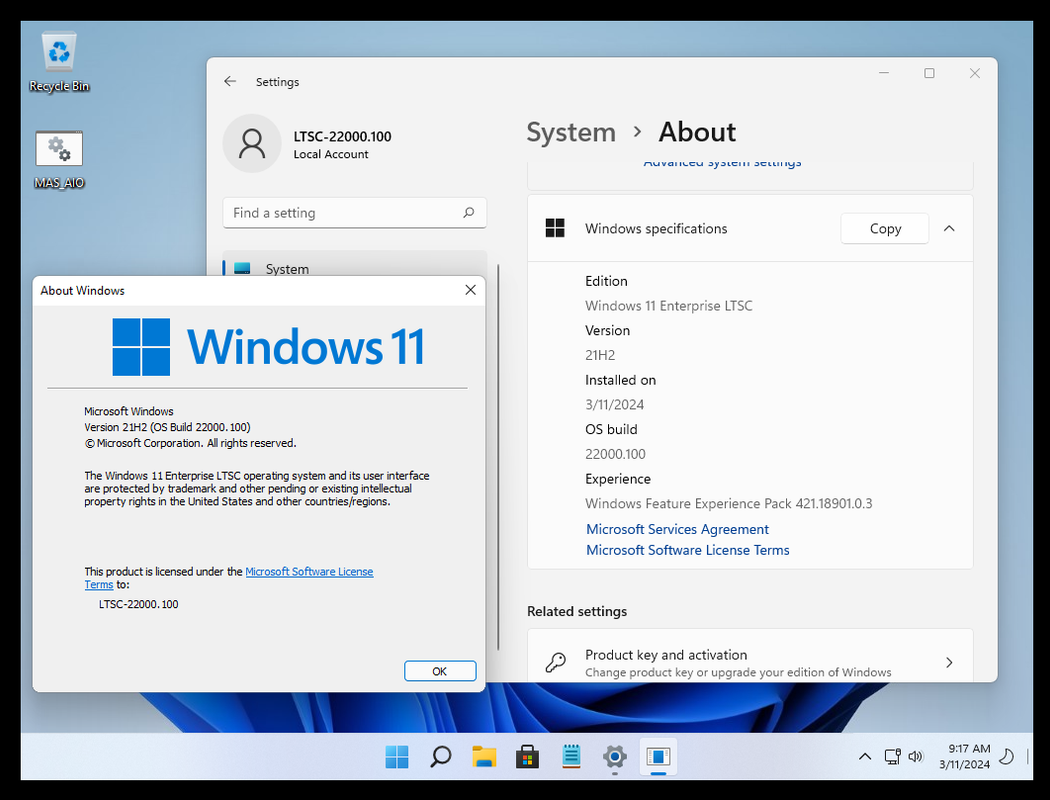Click the System icon in Settings sidebar

[x=242, y=268]
